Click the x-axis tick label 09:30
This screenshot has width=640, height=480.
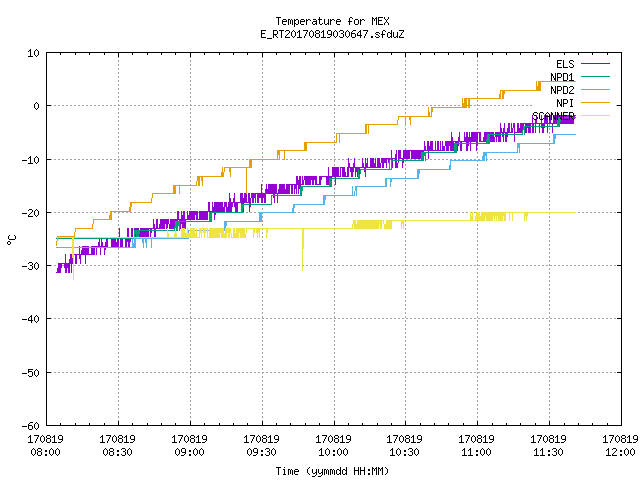tap(261, 452)
